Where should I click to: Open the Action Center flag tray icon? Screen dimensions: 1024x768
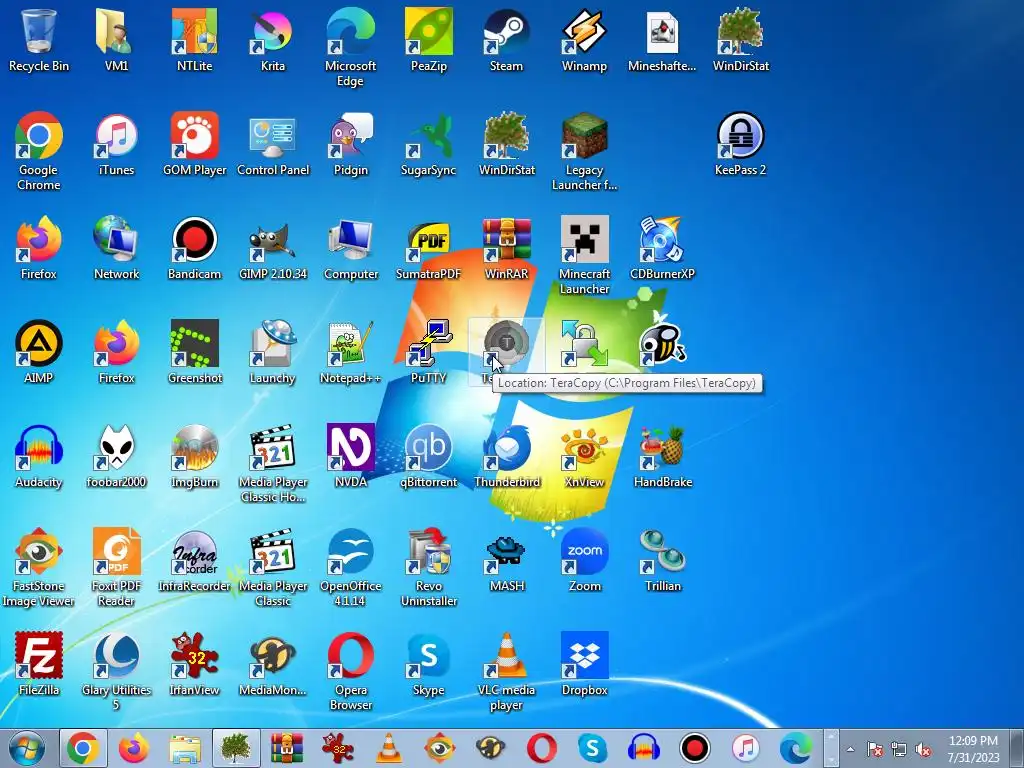point(875,749)
